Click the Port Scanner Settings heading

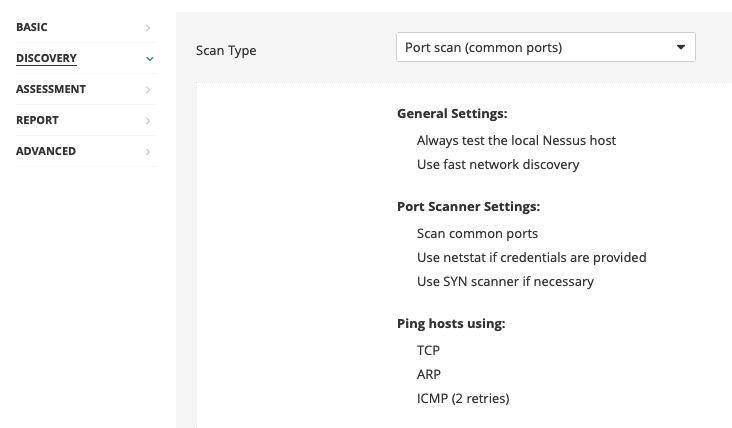[468, 206]
